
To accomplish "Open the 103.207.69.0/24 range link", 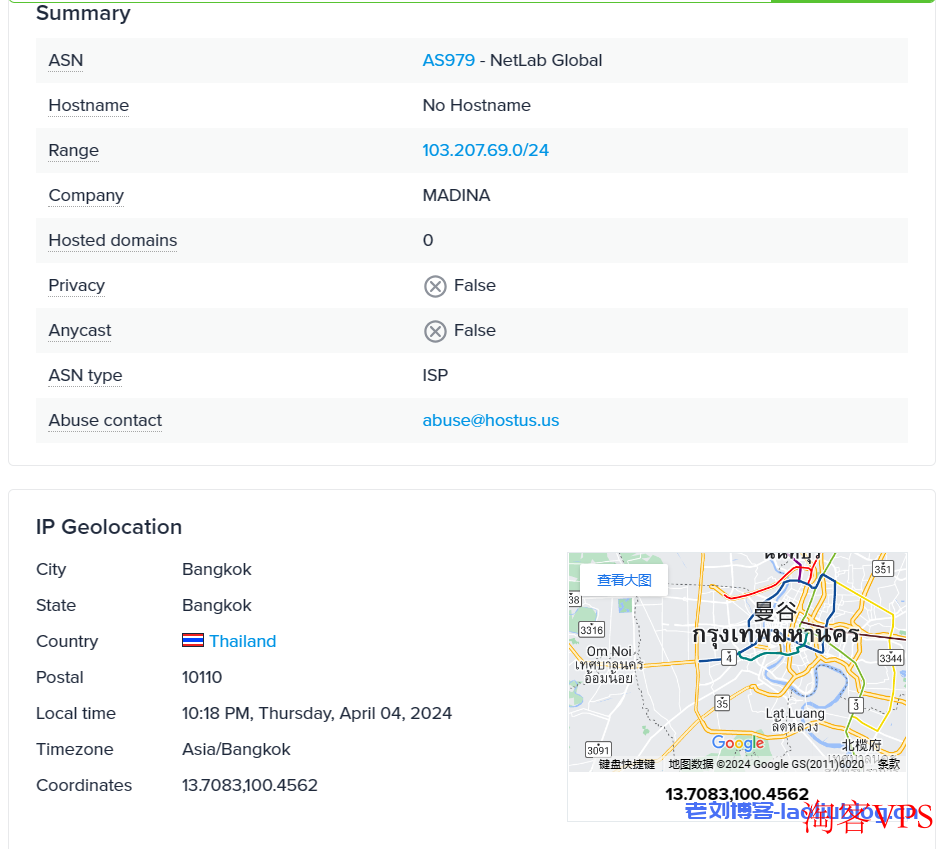I will [x=485, y=150].
